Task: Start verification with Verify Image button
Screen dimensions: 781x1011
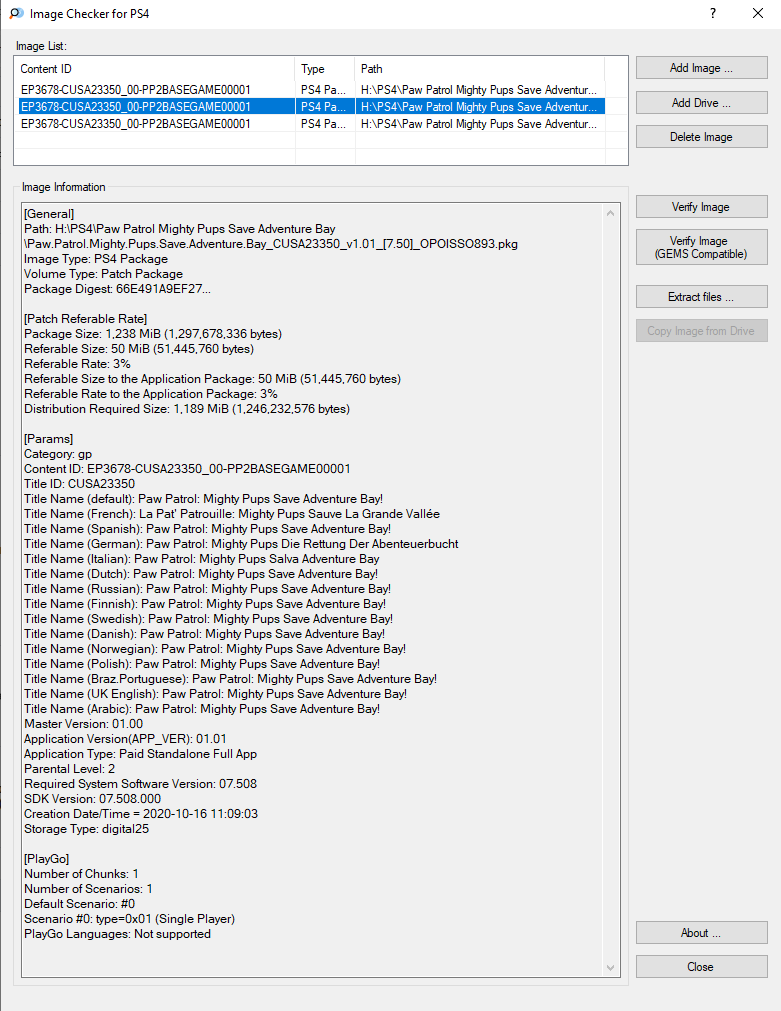Action: click(x=701, y=206)
